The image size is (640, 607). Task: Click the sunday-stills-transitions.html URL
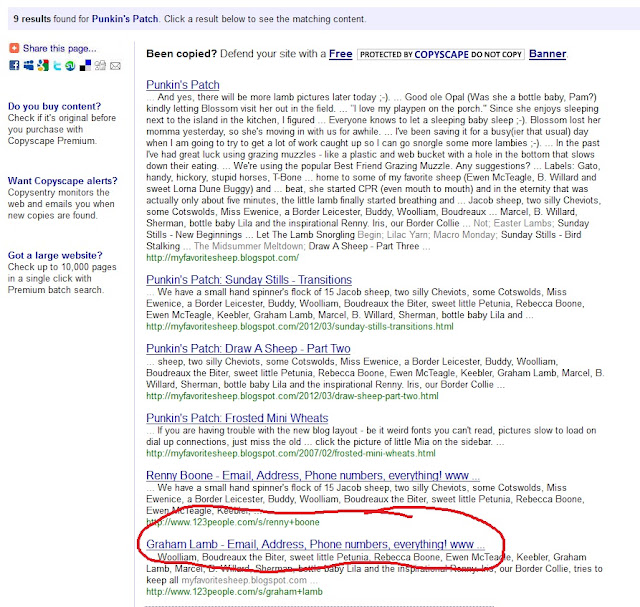tap(300, 327)
